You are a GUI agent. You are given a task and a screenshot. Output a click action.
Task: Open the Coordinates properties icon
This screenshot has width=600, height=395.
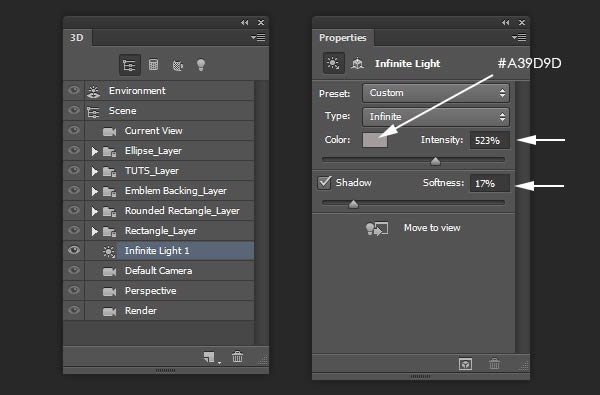pyautogui.click(x=357, y=64)
